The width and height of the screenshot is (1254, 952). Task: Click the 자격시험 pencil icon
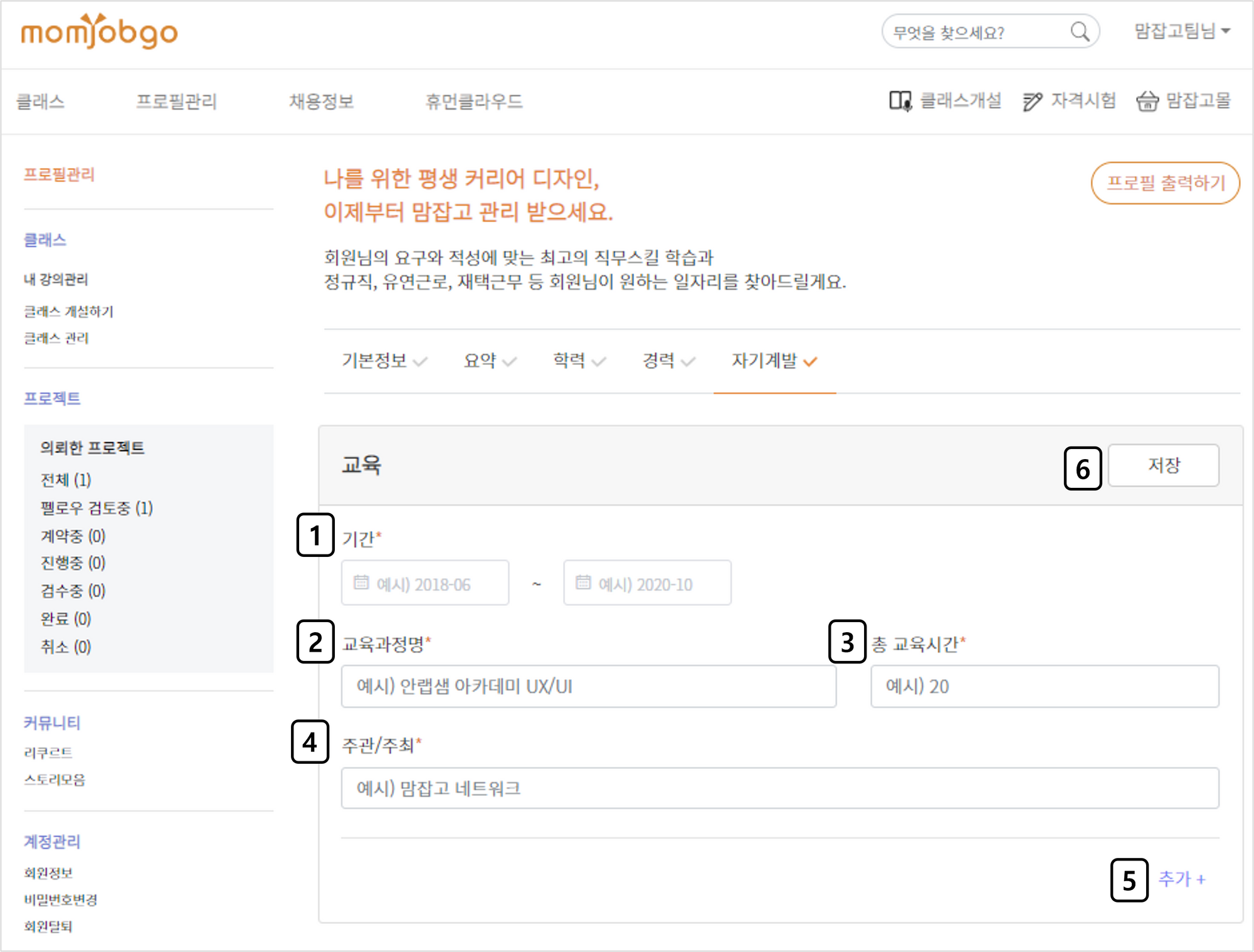pos(1031,101)
